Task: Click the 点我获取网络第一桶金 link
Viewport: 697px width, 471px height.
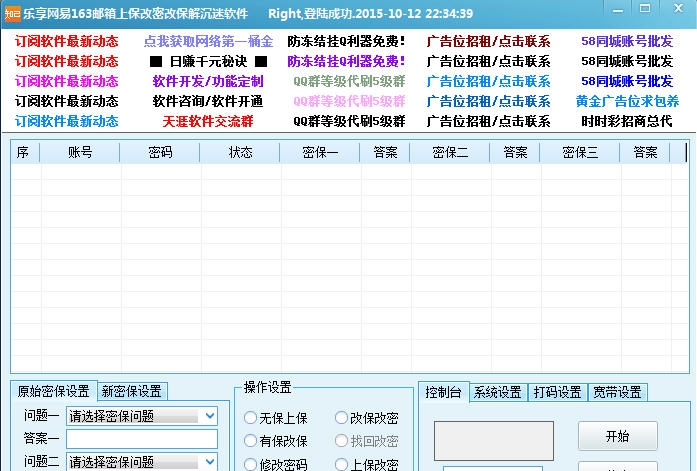Action: click(208, 42)
